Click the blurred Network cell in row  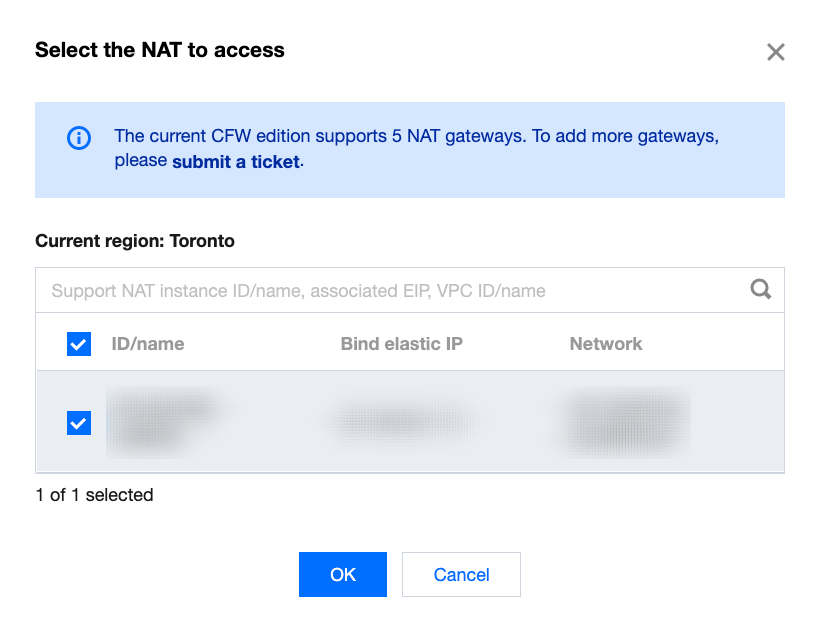(628, 423)
